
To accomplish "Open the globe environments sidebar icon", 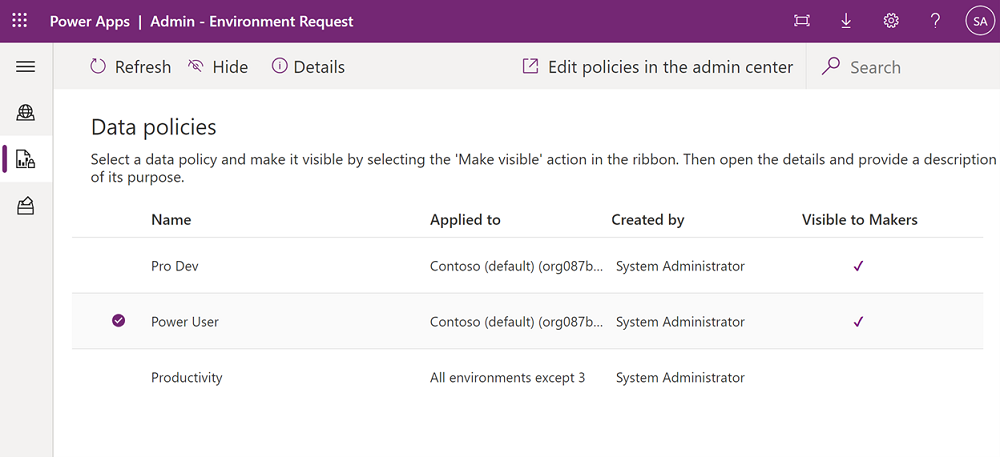I will pyautogui.click(x=26, y=113).
